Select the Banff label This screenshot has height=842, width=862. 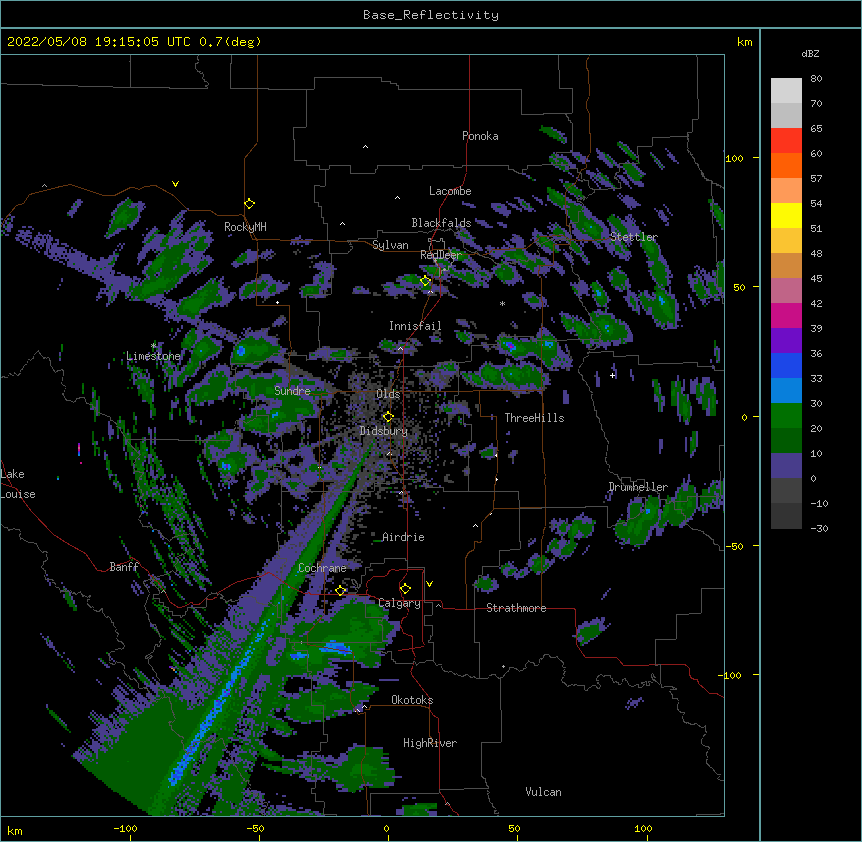click(x=124, y=567)
